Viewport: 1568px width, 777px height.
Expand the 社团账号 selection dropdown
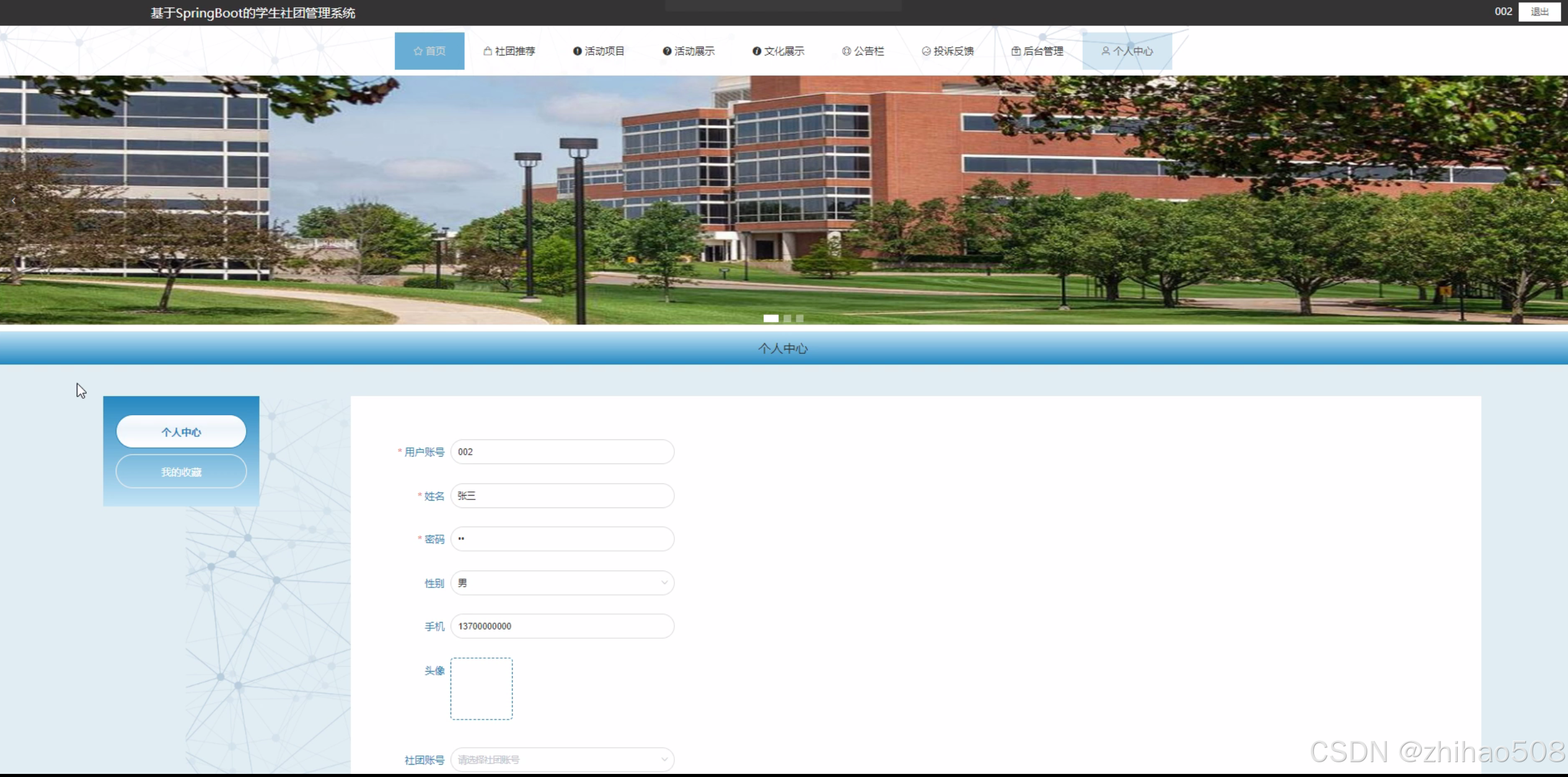(x=562, y=760)
